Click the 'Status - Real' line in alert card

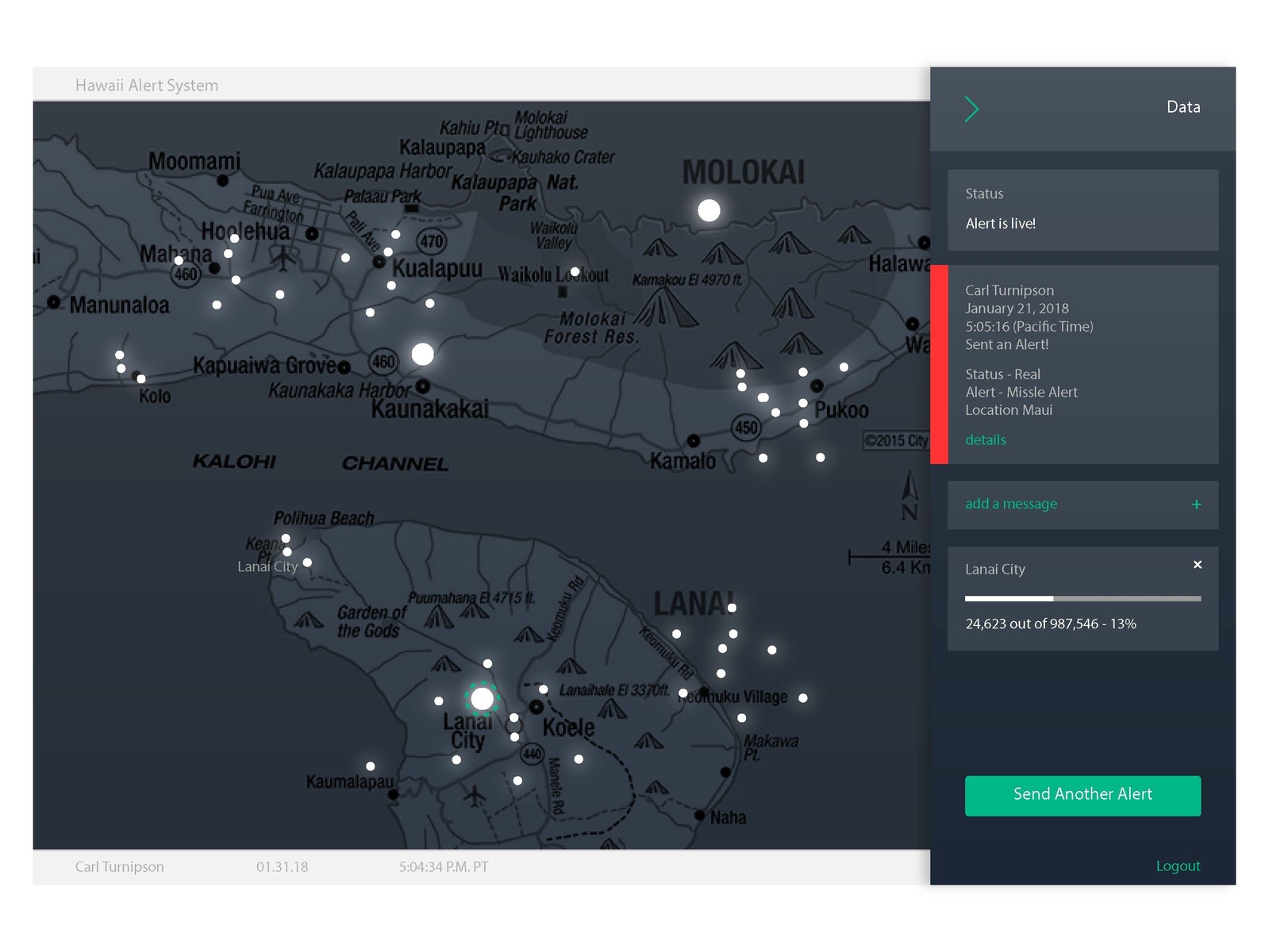point(1002,374)
